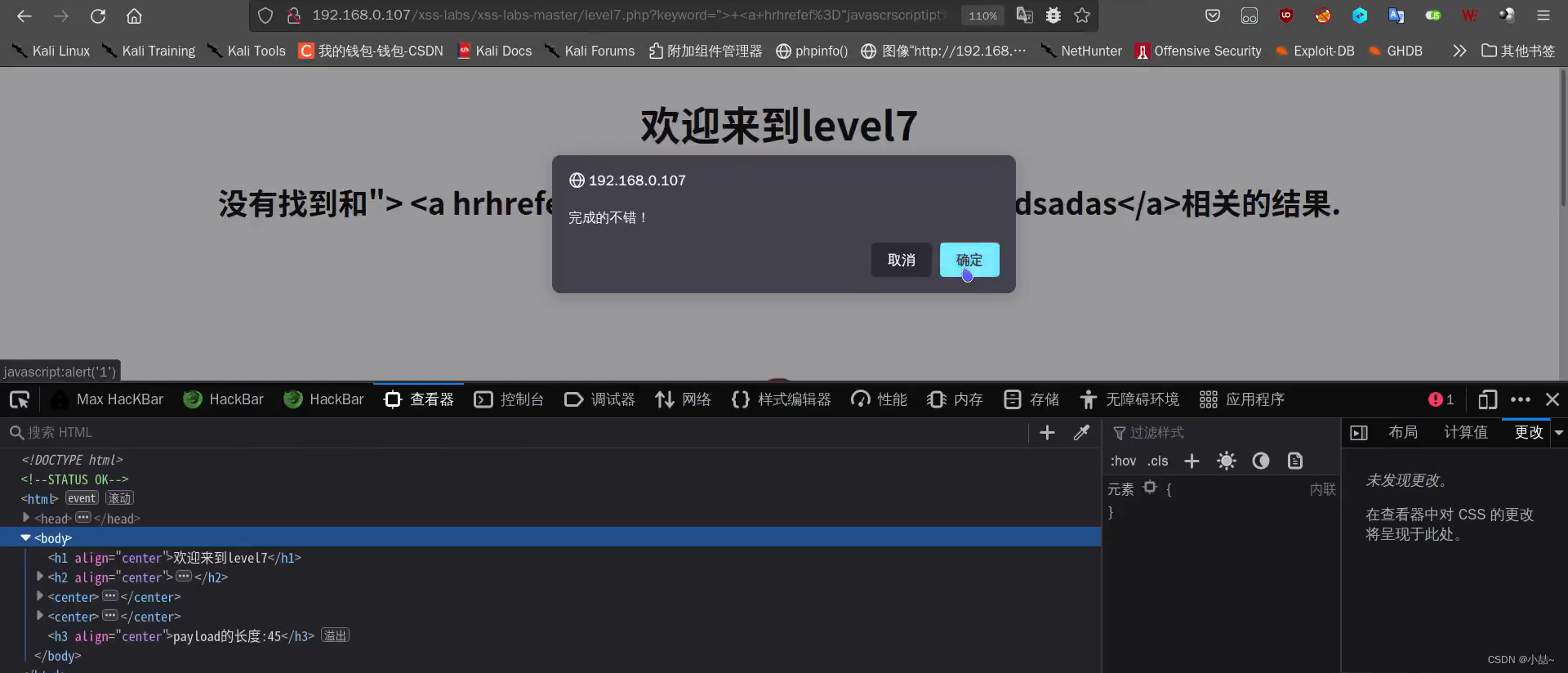Open the 其他书签 bookmarks folder
1568x673 pixels.
pyautogui.click(x=1518, y=51)
